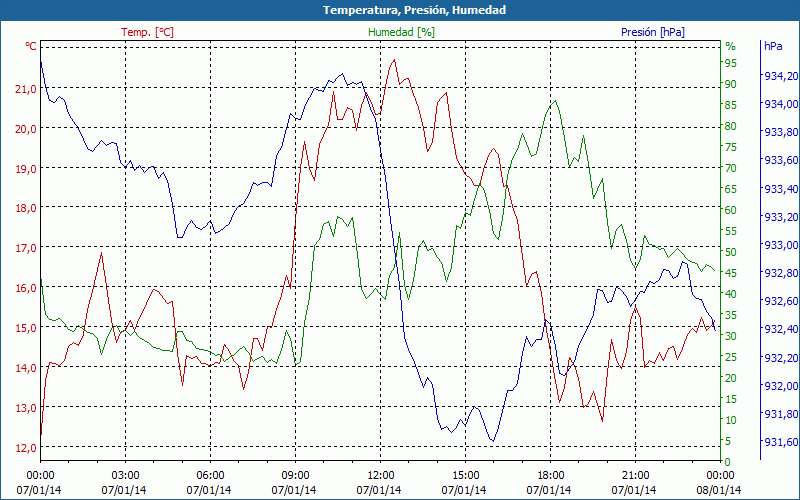This screenshot has width=800, height=500.
Task: Click pressure axis value '933,20'
Action: [x=781, y=217]
